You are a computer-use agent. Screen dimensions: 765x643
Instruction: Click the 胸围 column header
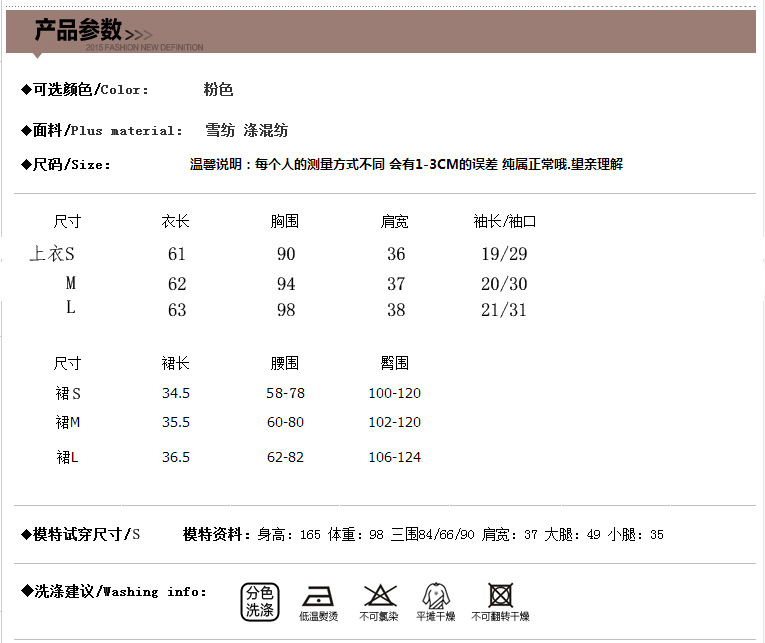(285, 221)
